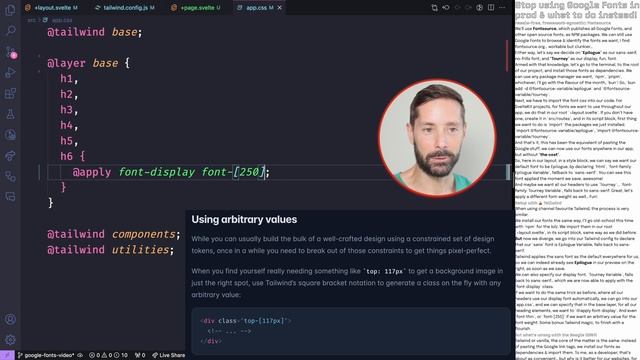Click the 'Using arbitrary values' heading
Image resolution: width=640 pixels, height=360 pixels.
pos(244,219)
